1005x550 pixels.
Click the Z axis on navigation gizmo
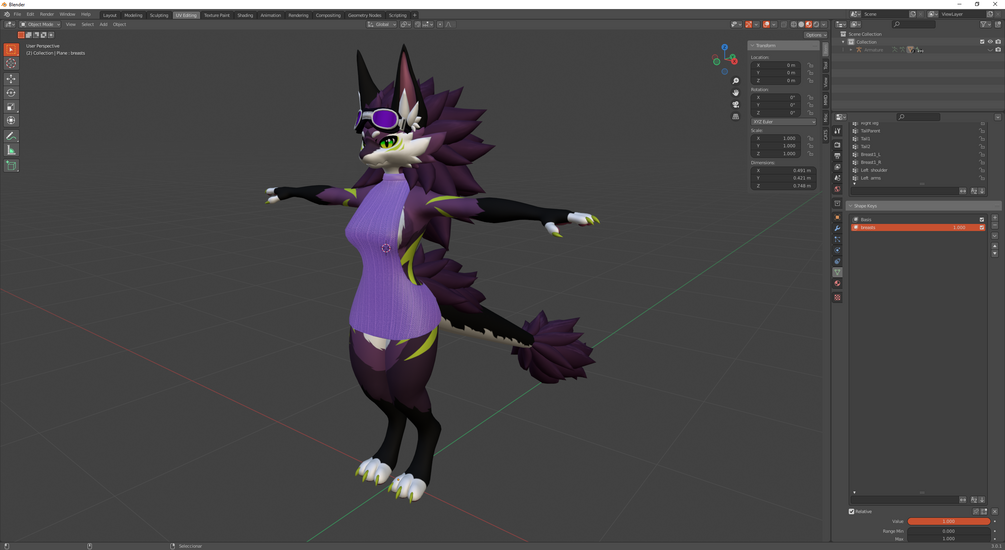pyautogui.click(x=724, y=47)
